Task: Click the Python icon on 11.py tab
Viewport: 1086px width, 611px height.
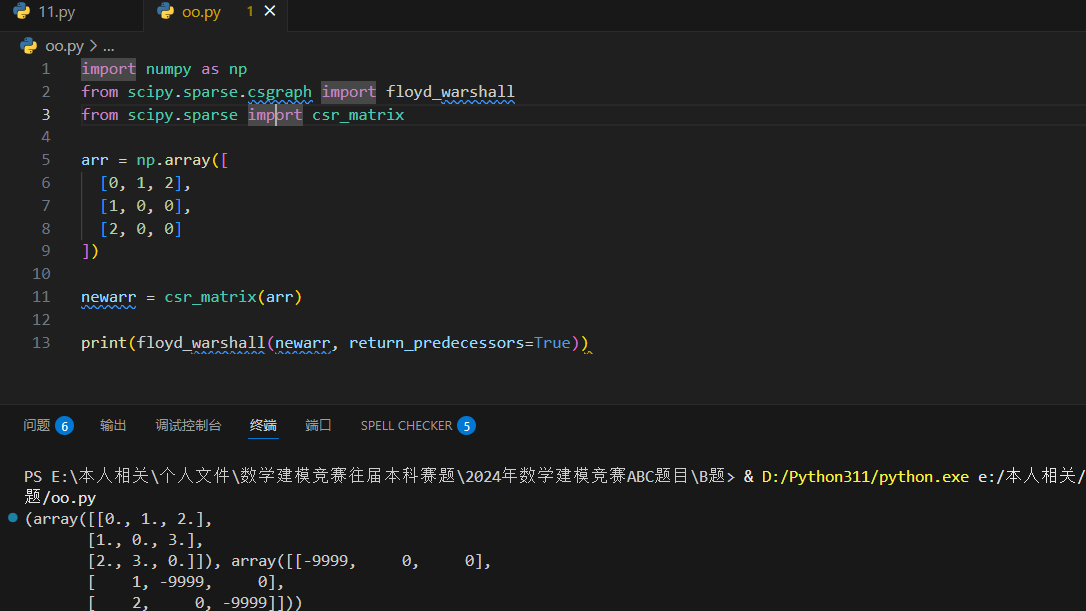Action: (22, 11)
